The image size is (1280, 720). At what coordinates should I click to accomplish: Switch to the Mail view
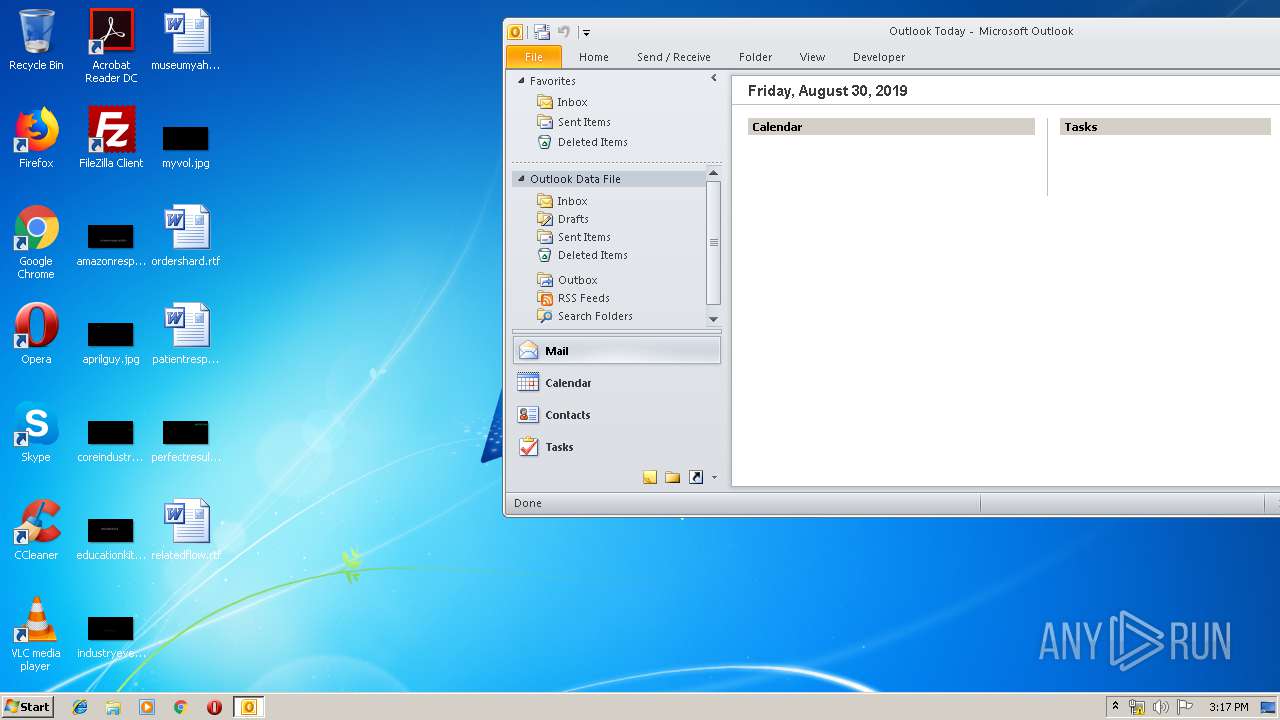pos(616,351)
